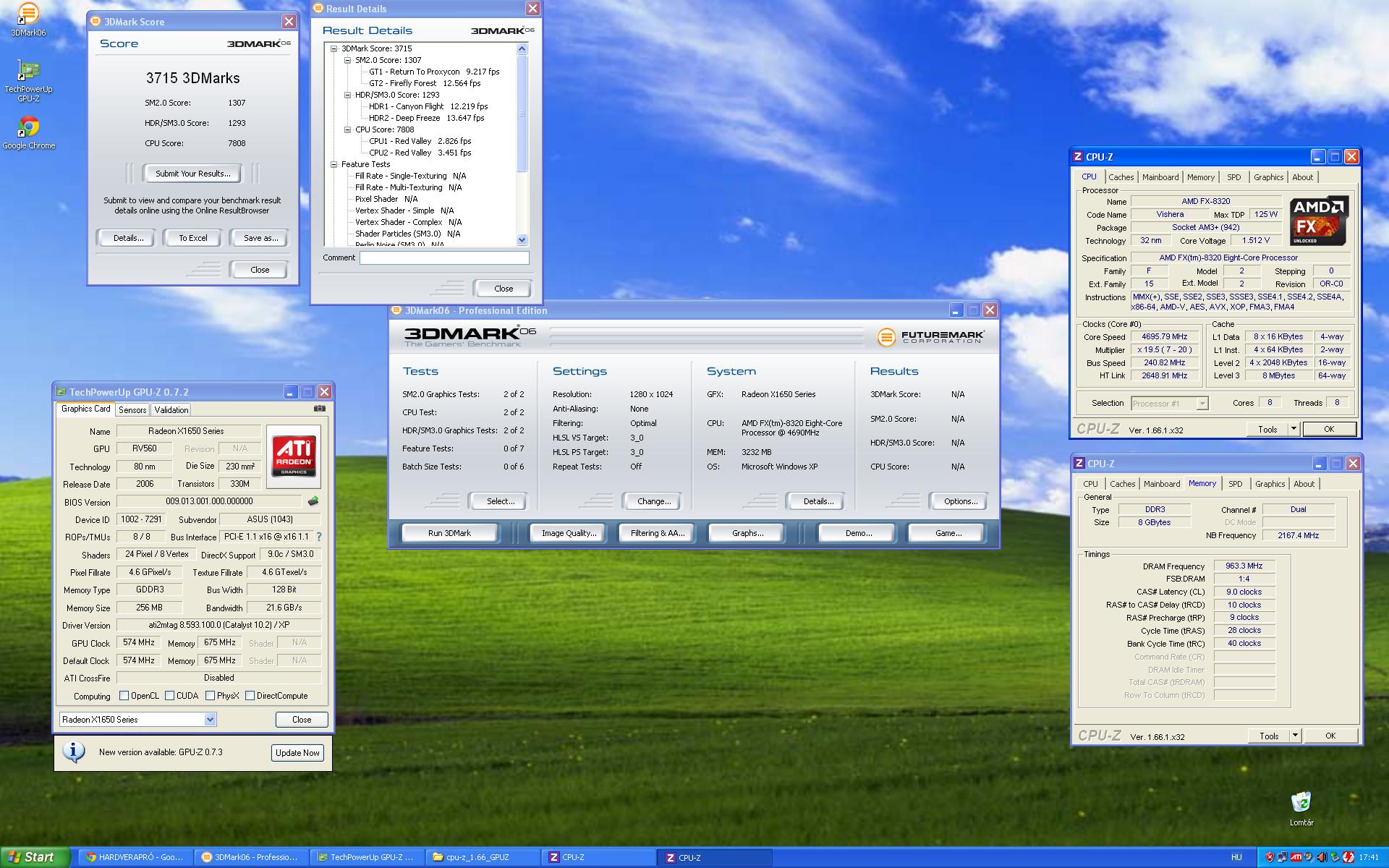
Task: Collapse the SM2.0 Score: 1307 tree node
Action: click(x=347, y=60)
